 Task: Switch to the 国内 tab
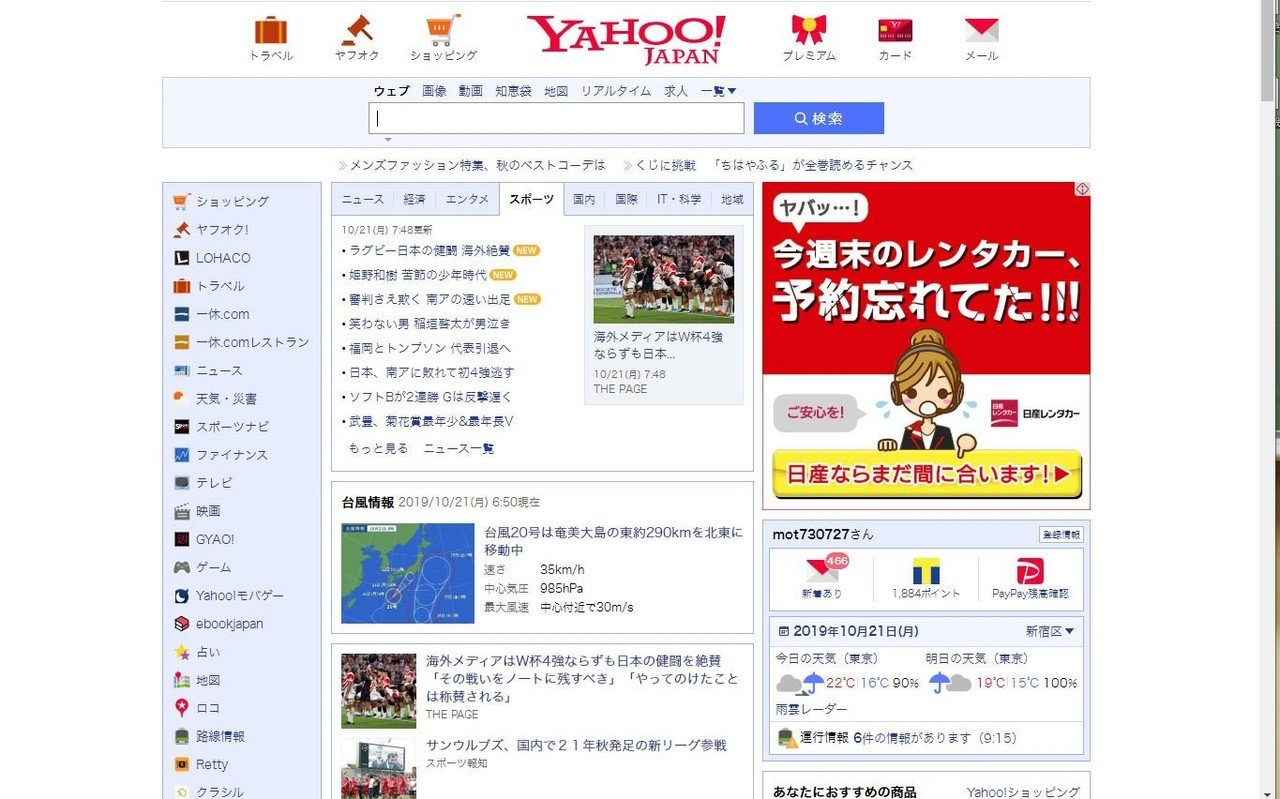coord(584,199)
